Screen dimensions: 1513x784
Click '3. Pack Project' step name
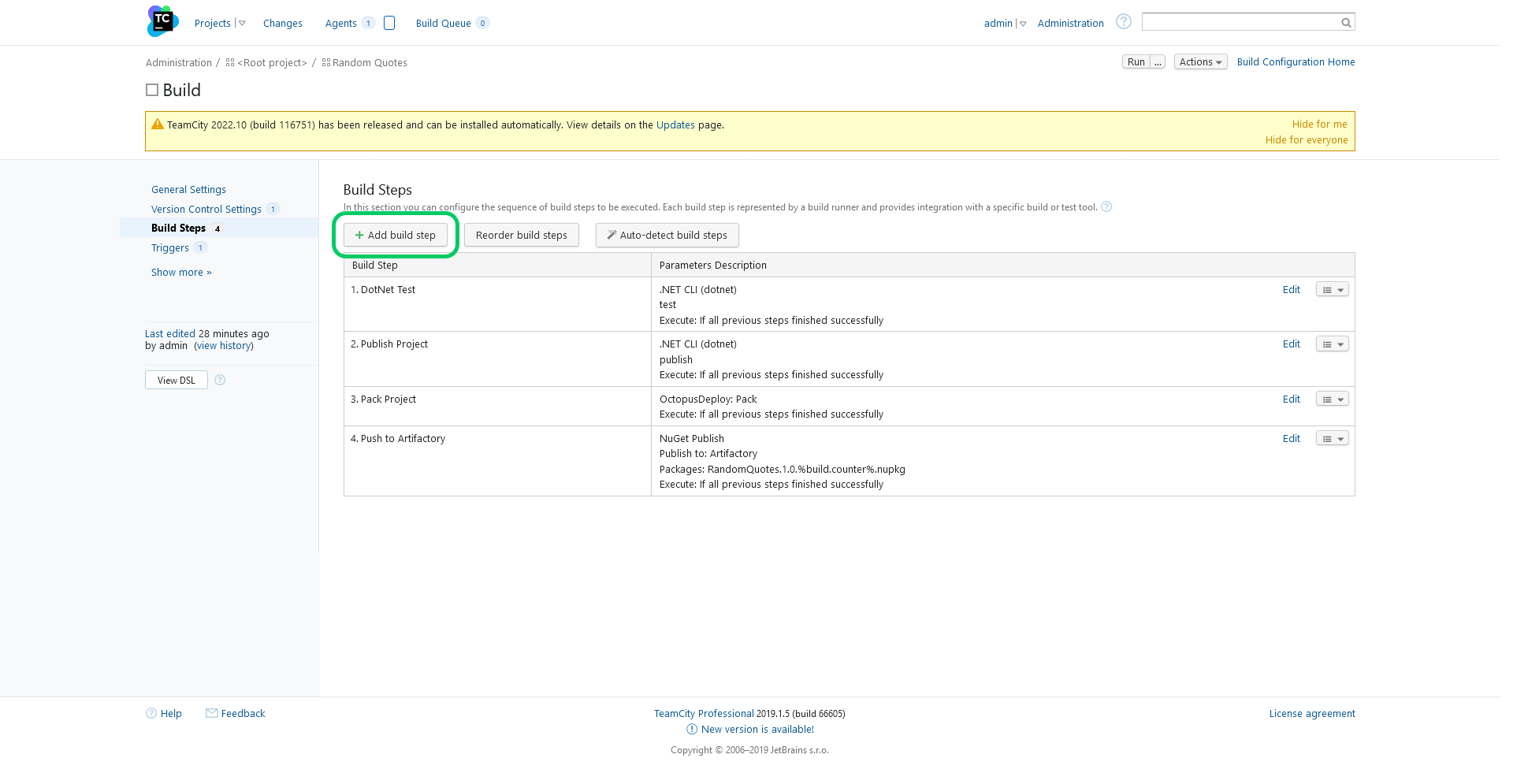383,399
